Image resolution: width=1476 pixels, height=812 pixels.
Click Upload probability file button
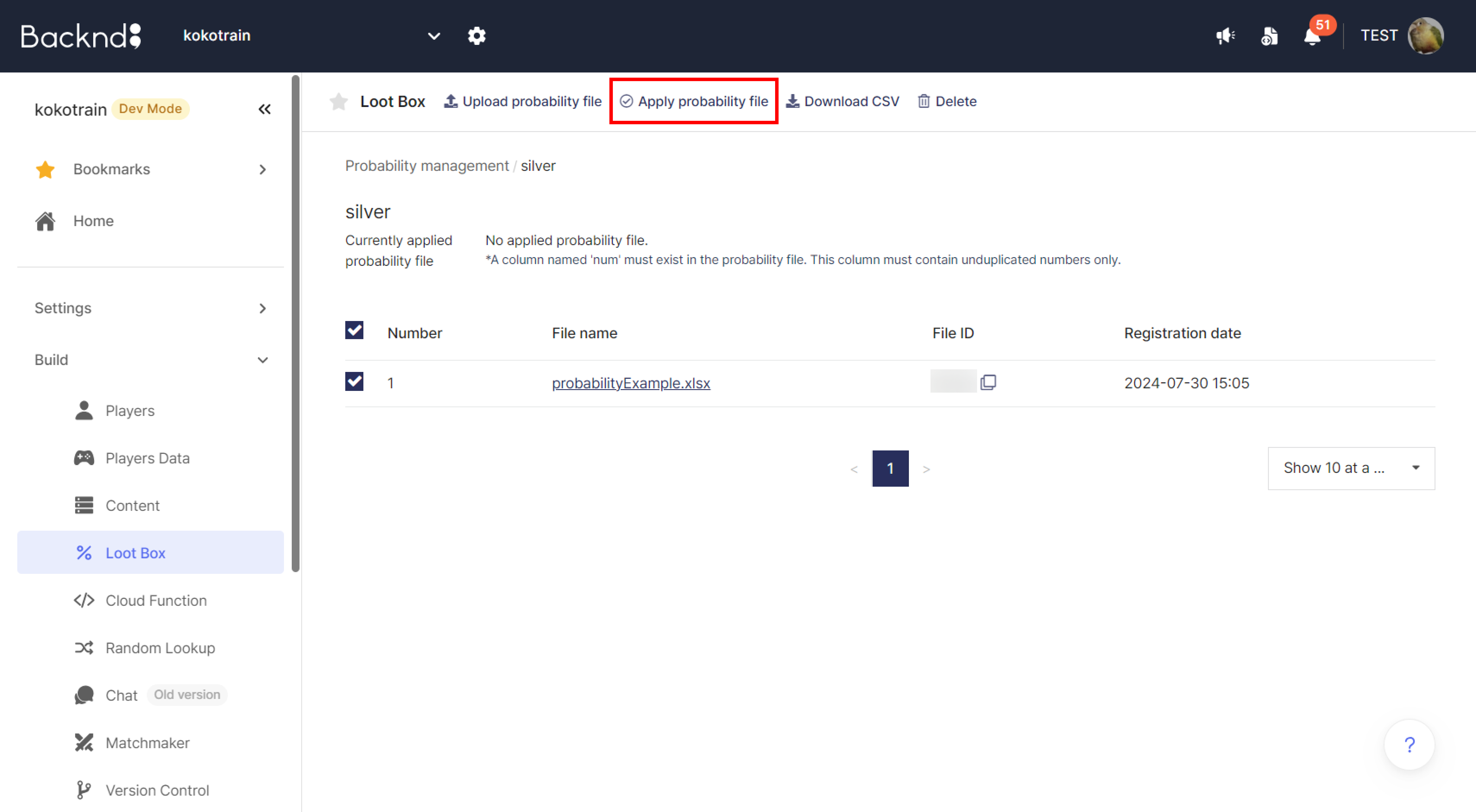[x=523, y=101]
